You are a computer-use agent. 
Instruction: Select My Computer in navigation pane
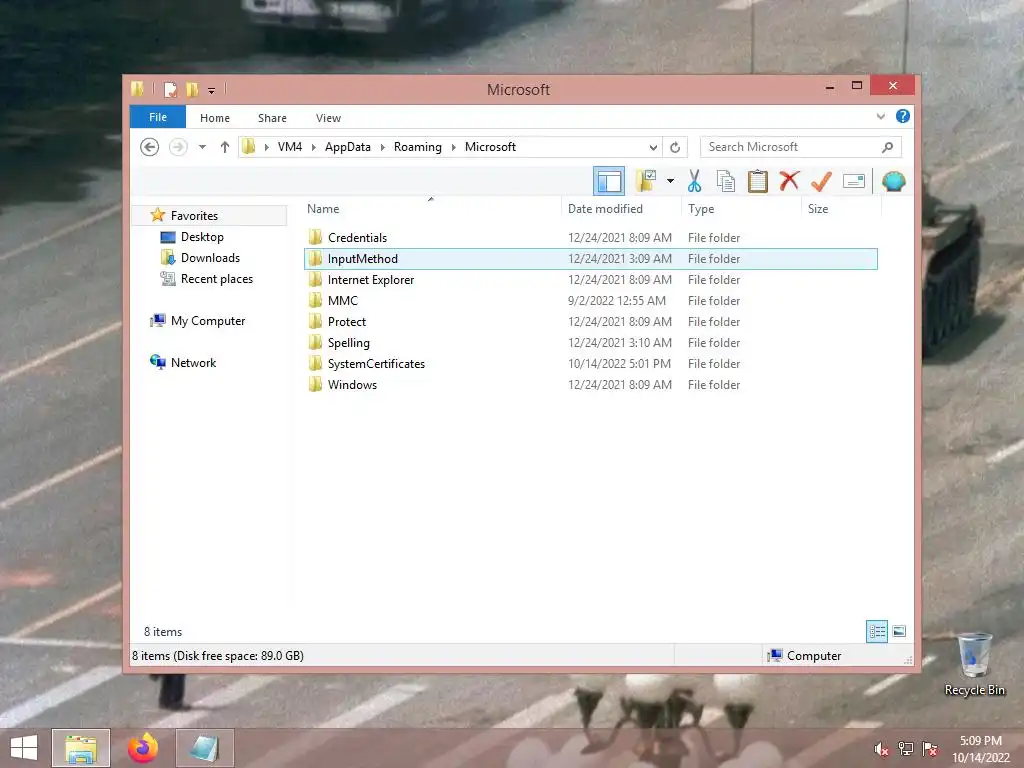coord(208,321)
